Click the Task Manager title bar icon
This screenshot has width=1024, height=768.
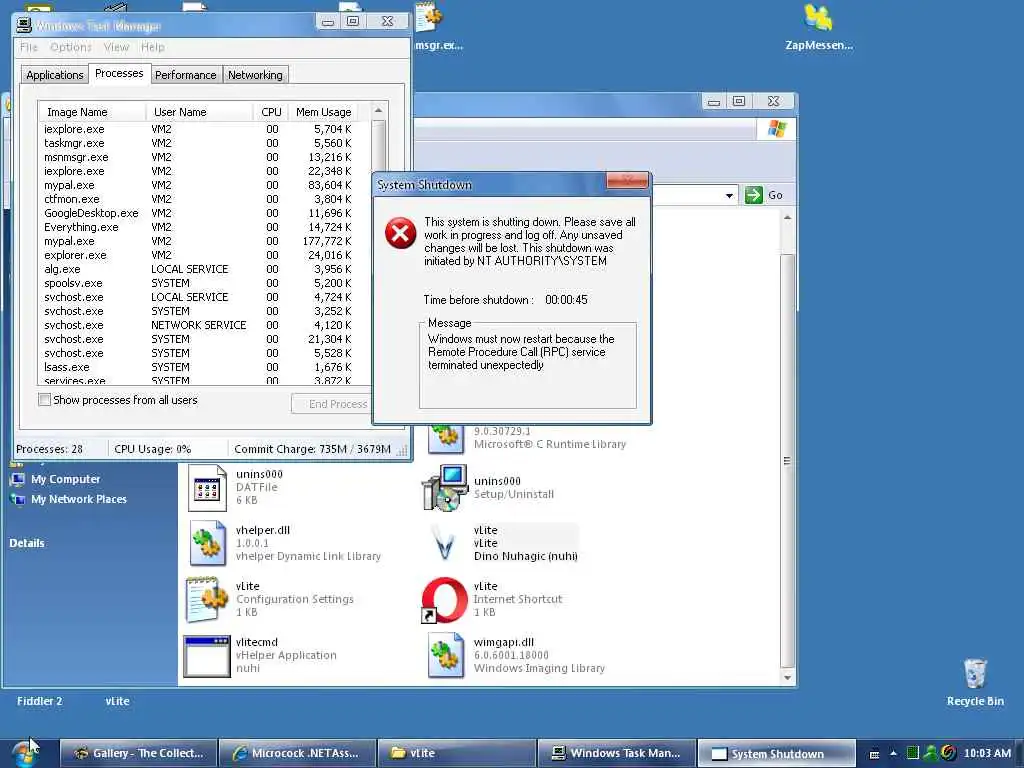[x=24, y=25]
